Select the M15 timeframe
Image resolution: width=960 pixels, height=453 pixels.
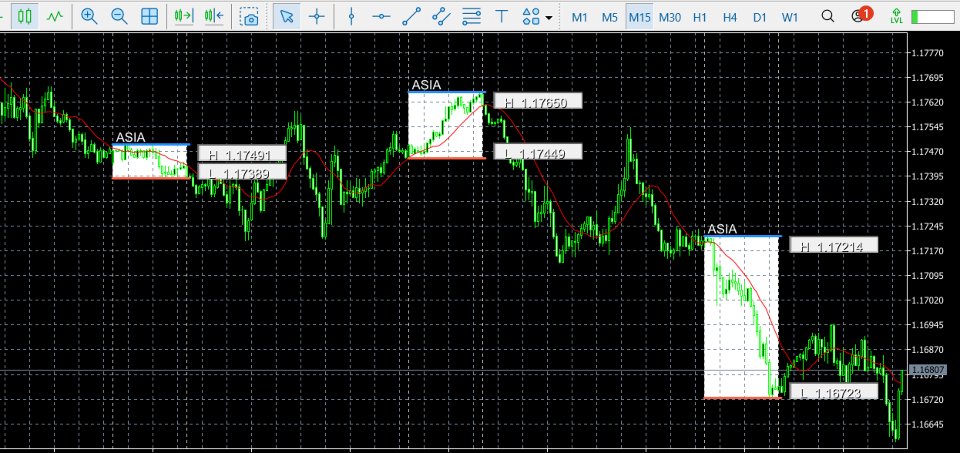coord(639,17)
